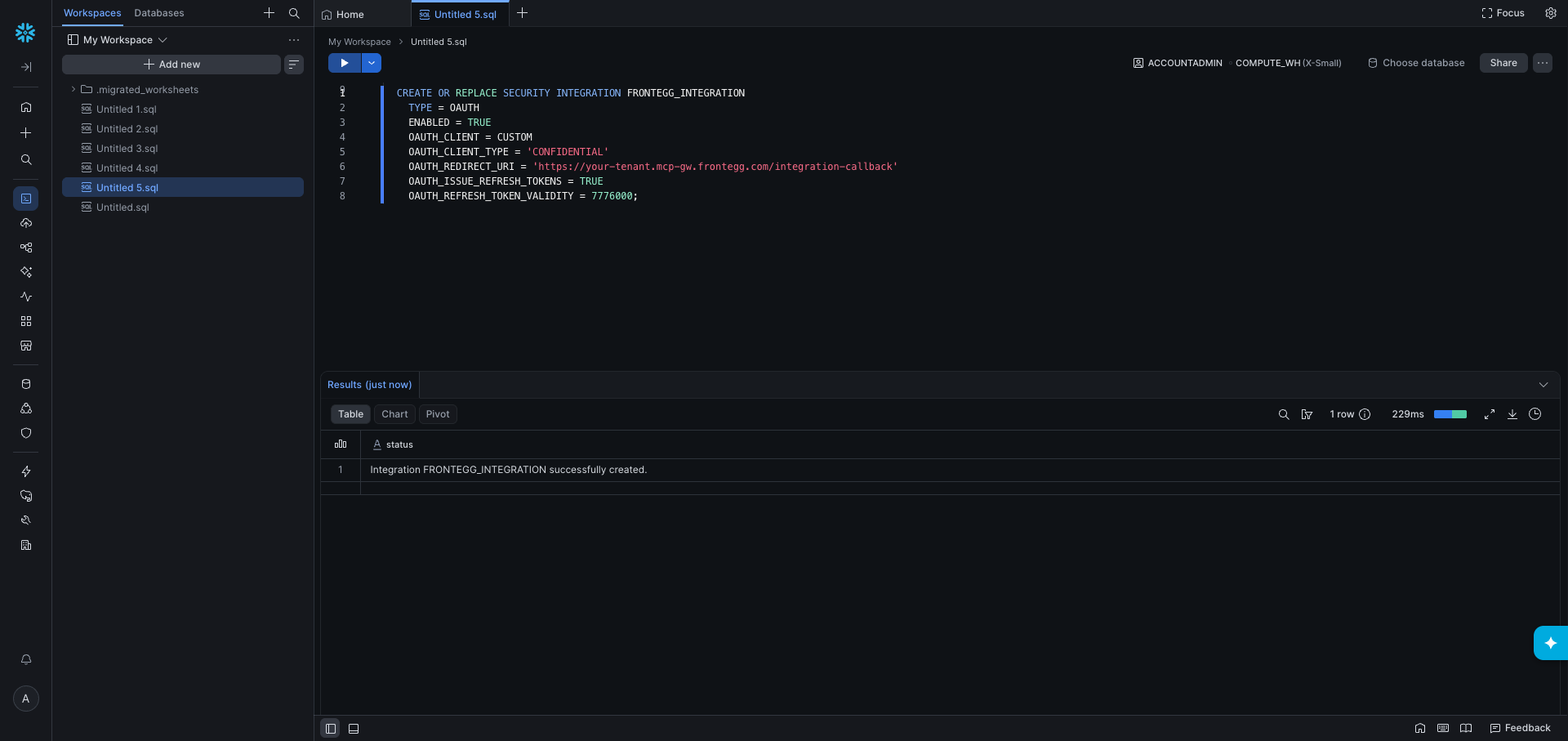1568x741 pixels.
Task: Open the four-squares Apps grid icon
Action: (26, 321)
